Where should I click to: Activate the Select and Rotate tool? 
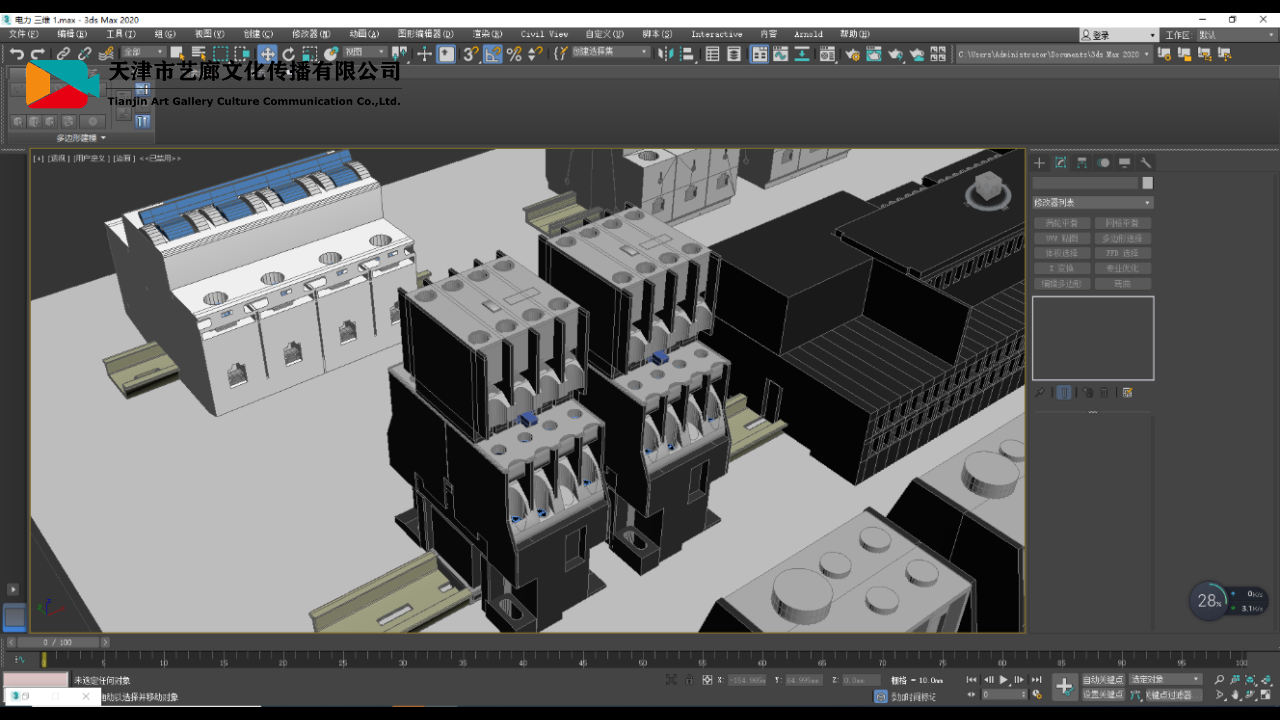(x=289, y=54)
